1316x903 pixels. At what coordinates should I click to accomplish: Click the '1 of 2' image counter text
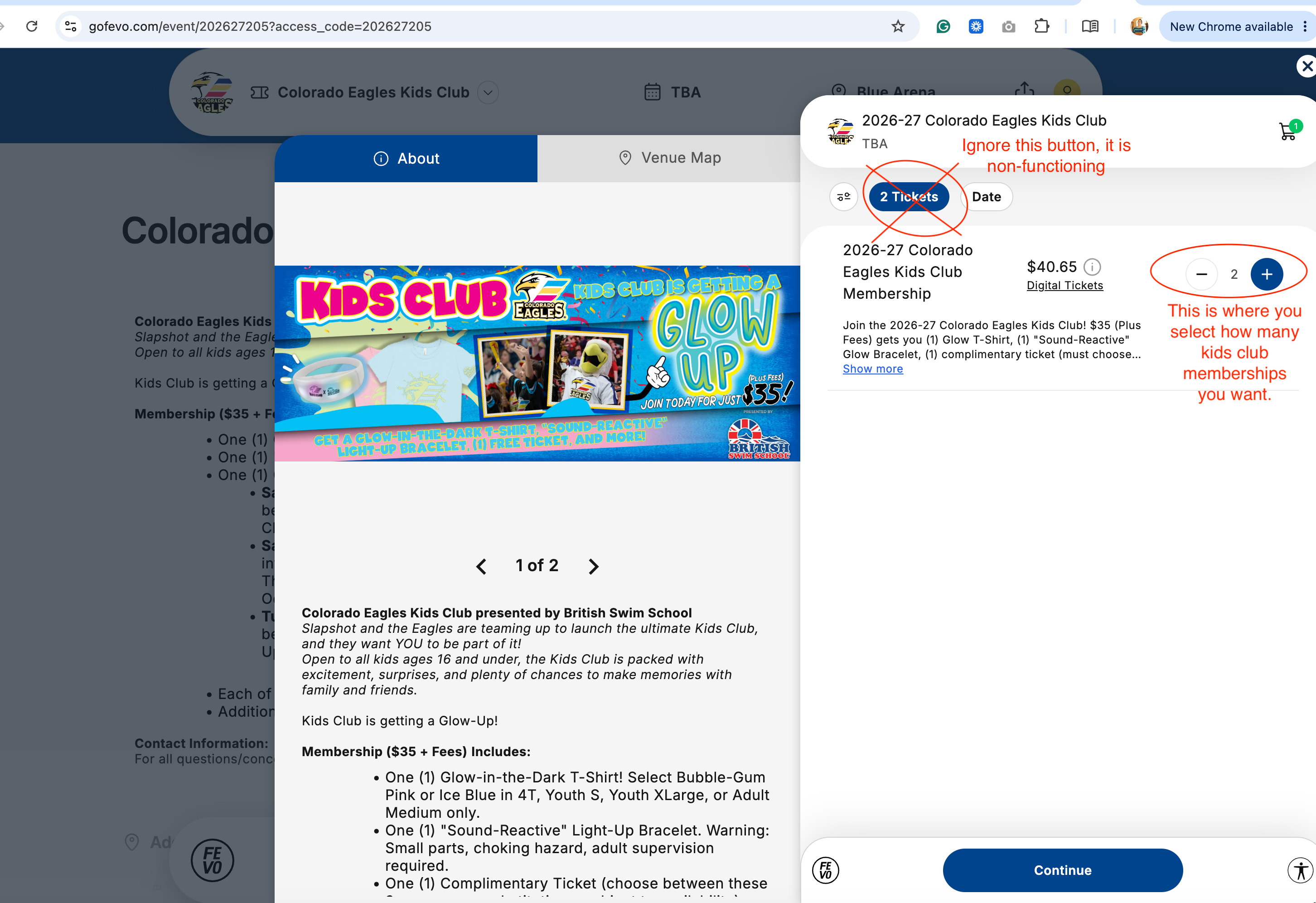[x=537, y=565]
